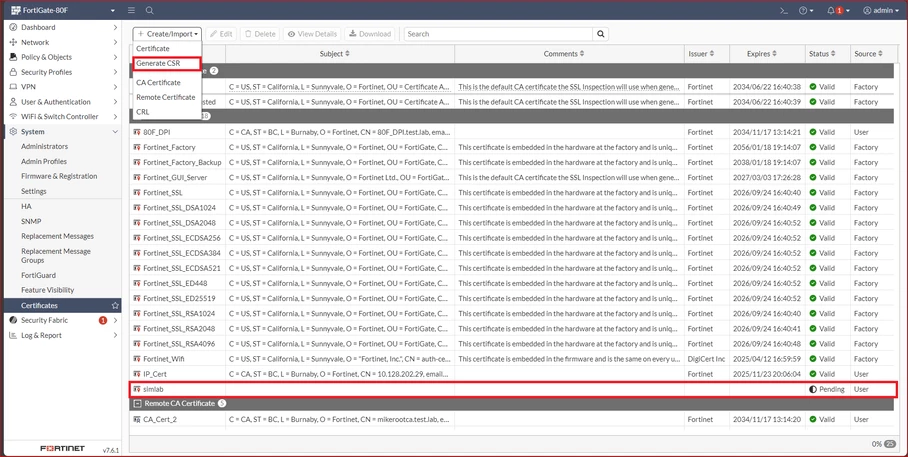This screenshot has height=457, width=908.
Task: Open the Administrators page
Action: point(45,147)
